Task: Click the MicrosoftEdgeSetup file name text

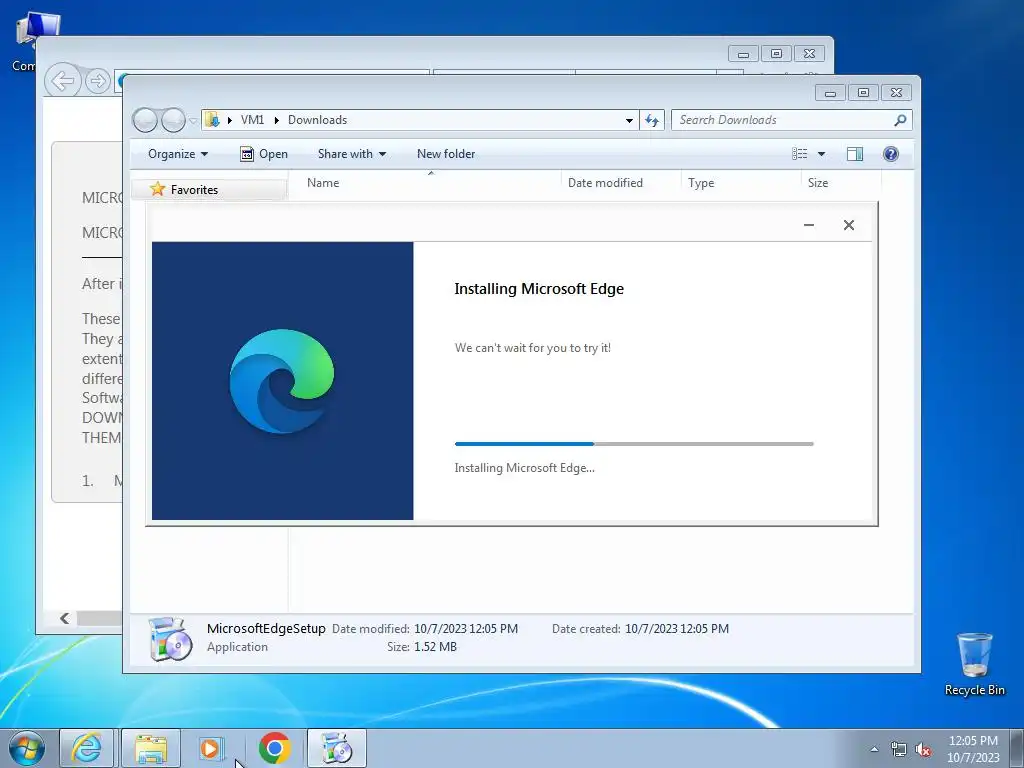Action: click(x=266, y=628)
